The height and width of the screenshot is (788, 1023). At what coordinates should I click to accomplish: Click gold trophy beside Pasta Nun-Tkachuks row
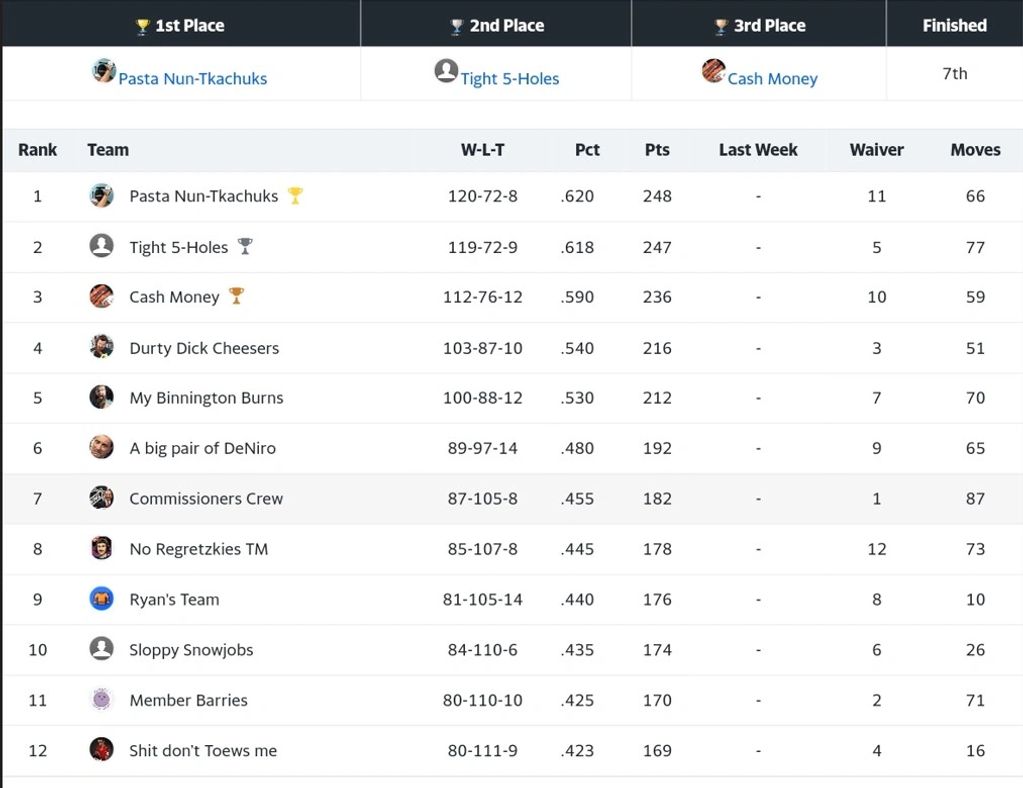pos(295,195)
